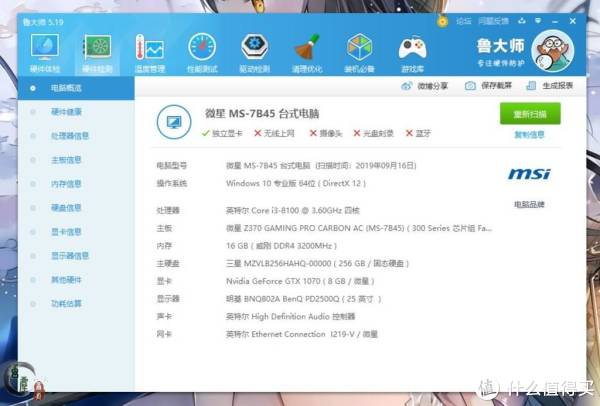Click the round computer monitor icon beside model name
The width and height of the screenshot is (600, 406).
(x=174, y=122)
